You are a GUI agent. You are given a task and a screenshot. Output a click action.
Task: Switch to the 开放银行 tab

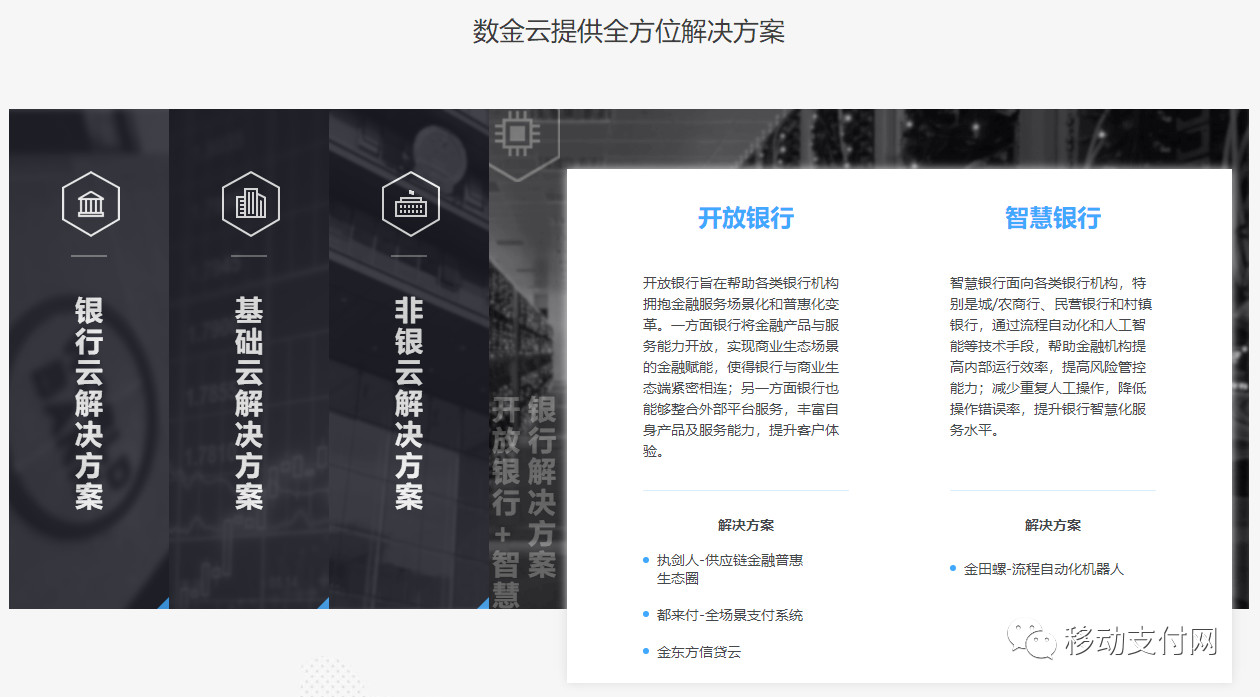point(744,220)
